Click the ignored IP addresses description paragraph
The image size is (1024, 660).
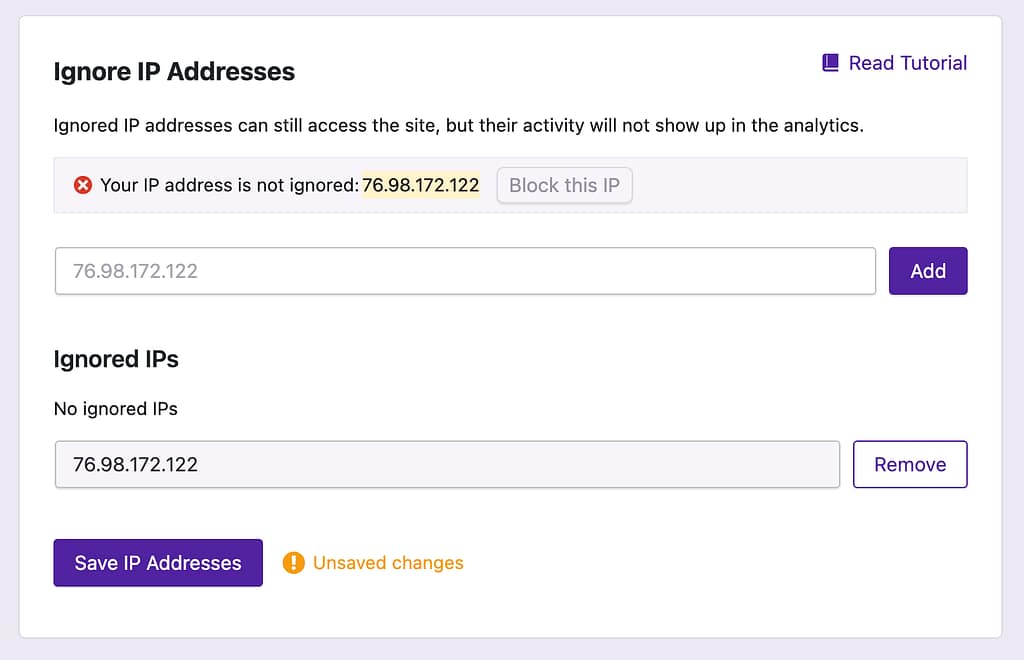pyautogui.click(x=458, y=126)
